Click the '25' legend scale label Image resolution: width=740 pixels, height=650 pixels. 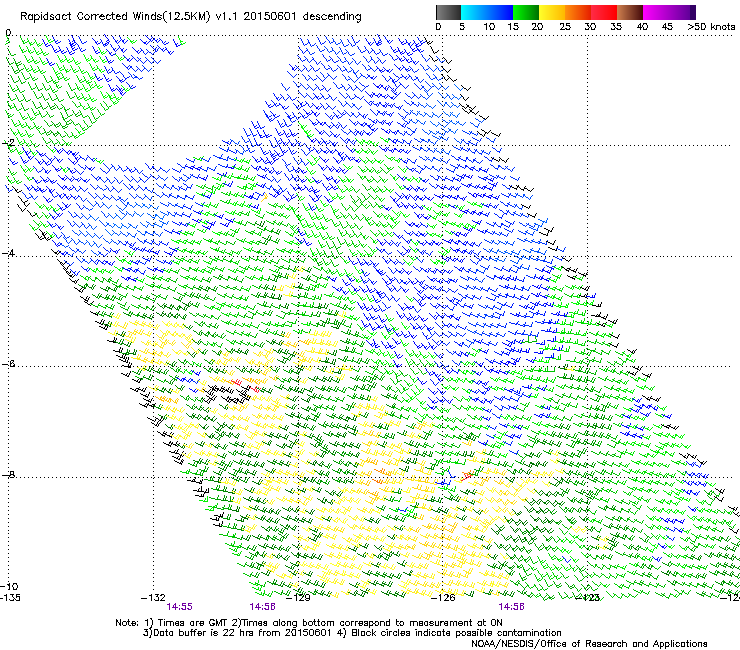point(565,27)
